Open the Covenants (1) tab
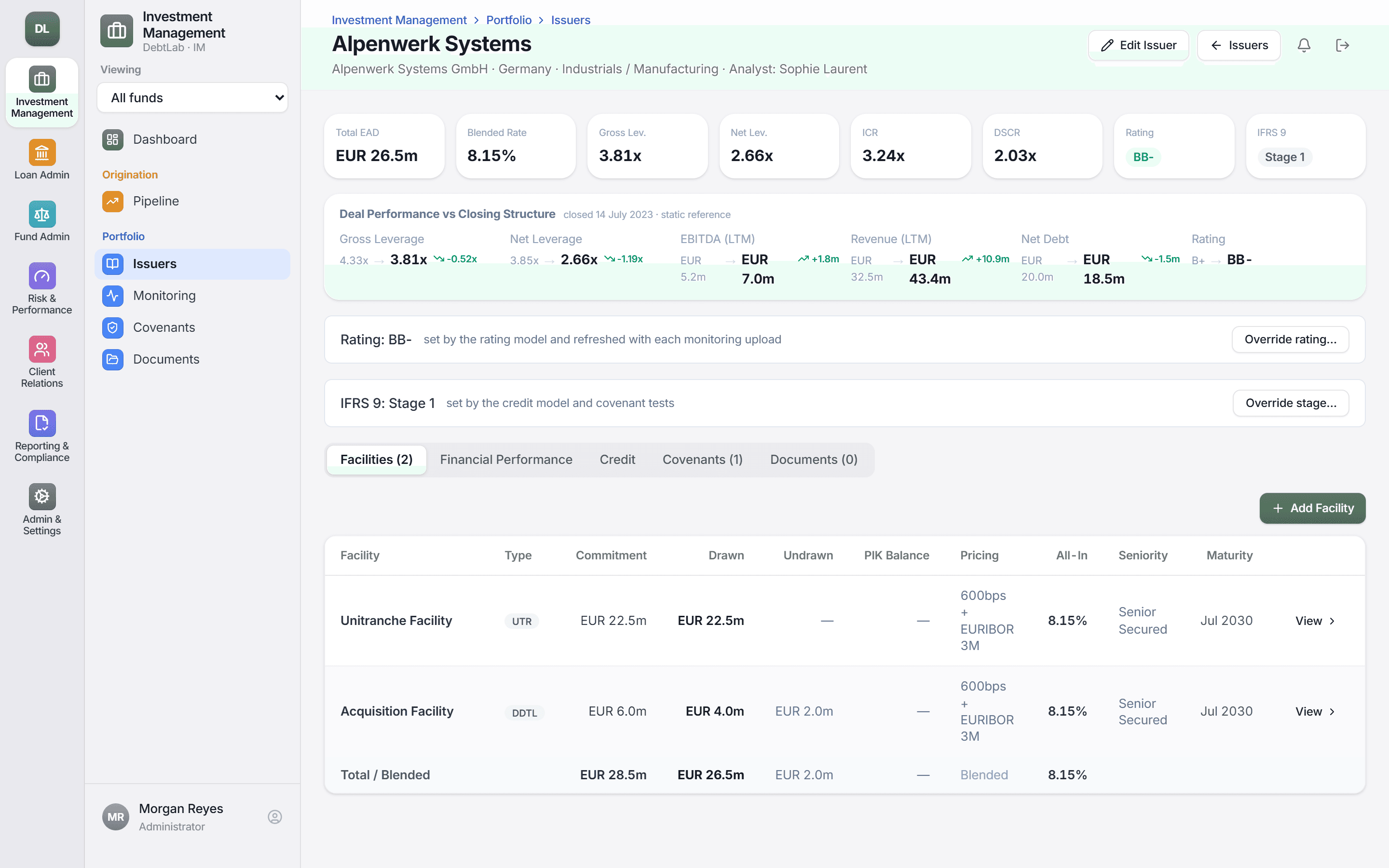 click(x=703, y=459)
